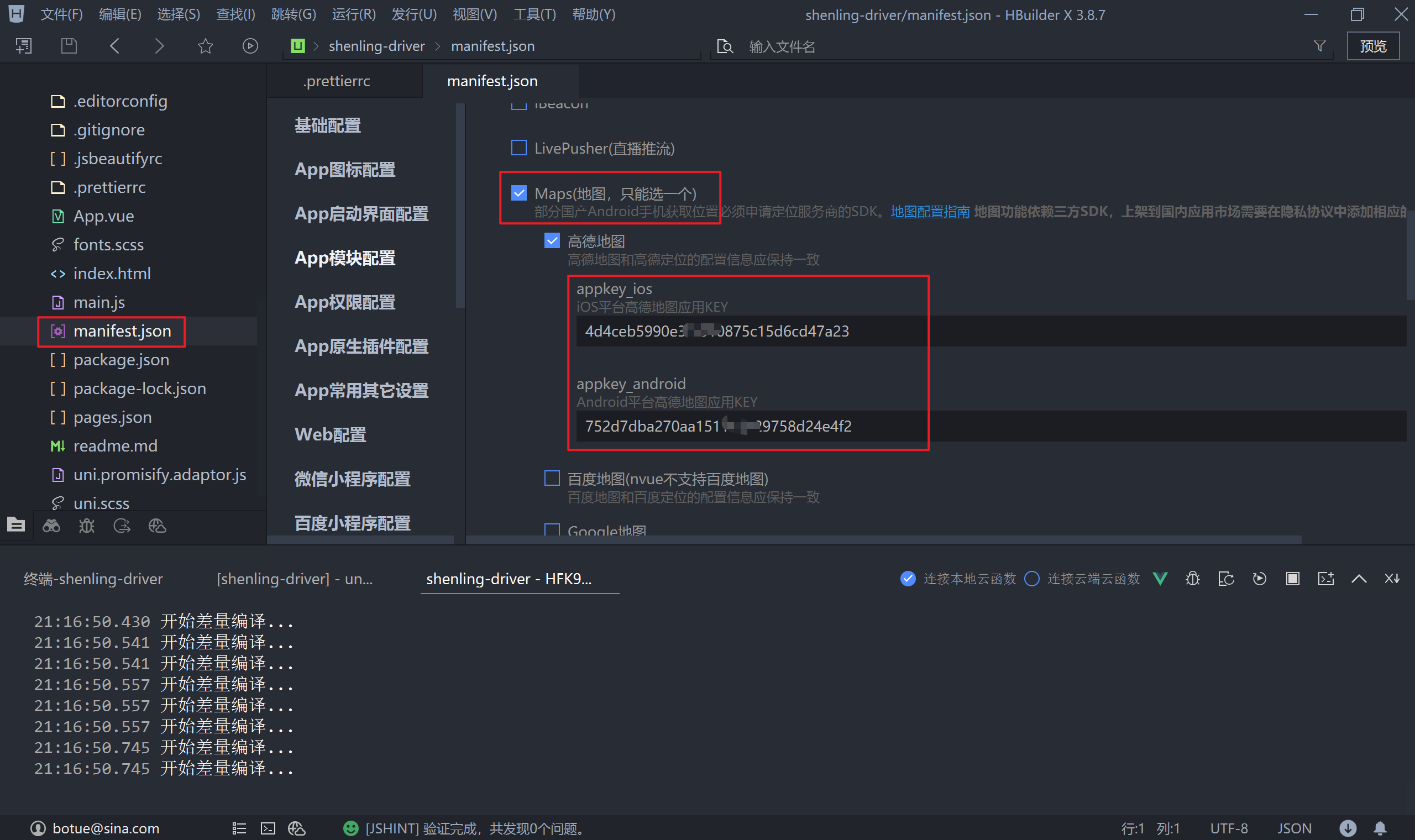Click JSON language mode in status bar
Image resolution: width=1415 pixels, height=840 pixels.
point(1294,828)
